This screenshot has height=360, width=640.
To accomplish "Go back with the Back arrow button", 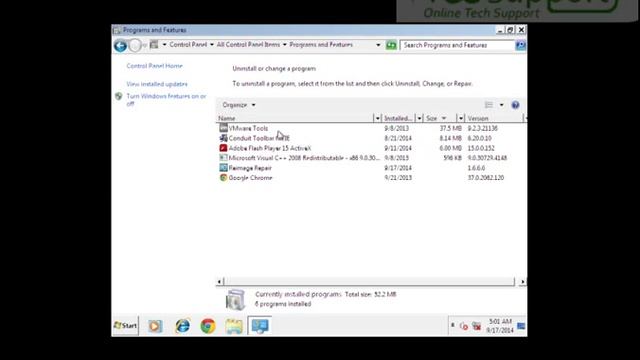I will click(x=120, y=46).
